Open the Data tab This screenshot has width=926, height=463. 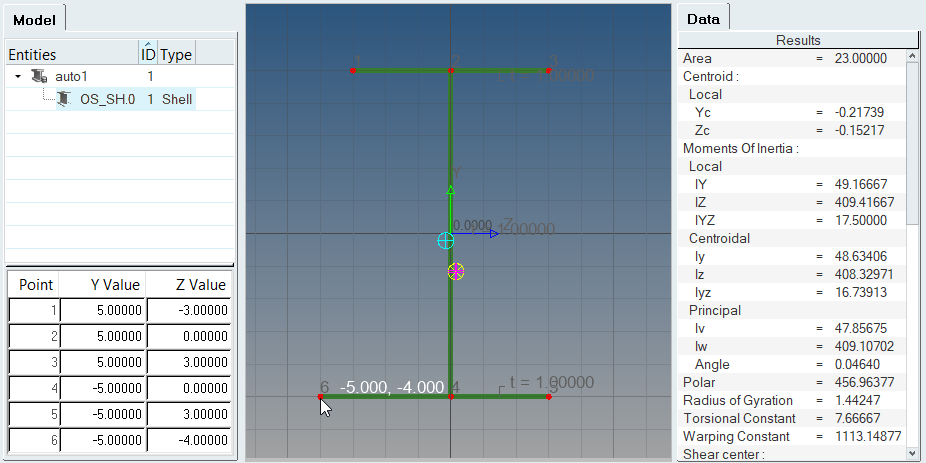tap(703, 19)
